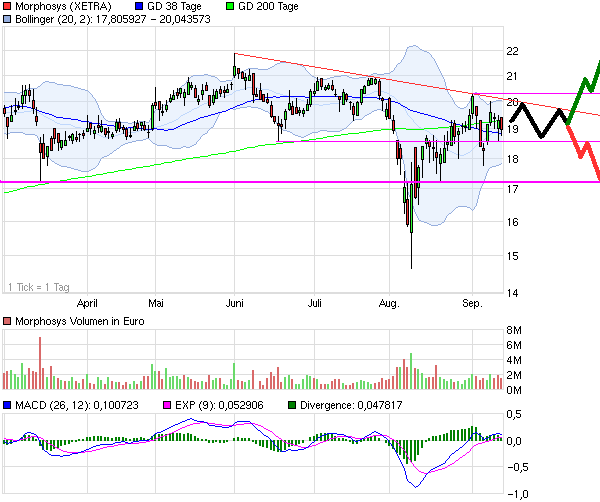Click the -1,0 MACD axis label
Viewport: 600px width, 502px height.
click(x=517, y=494)
